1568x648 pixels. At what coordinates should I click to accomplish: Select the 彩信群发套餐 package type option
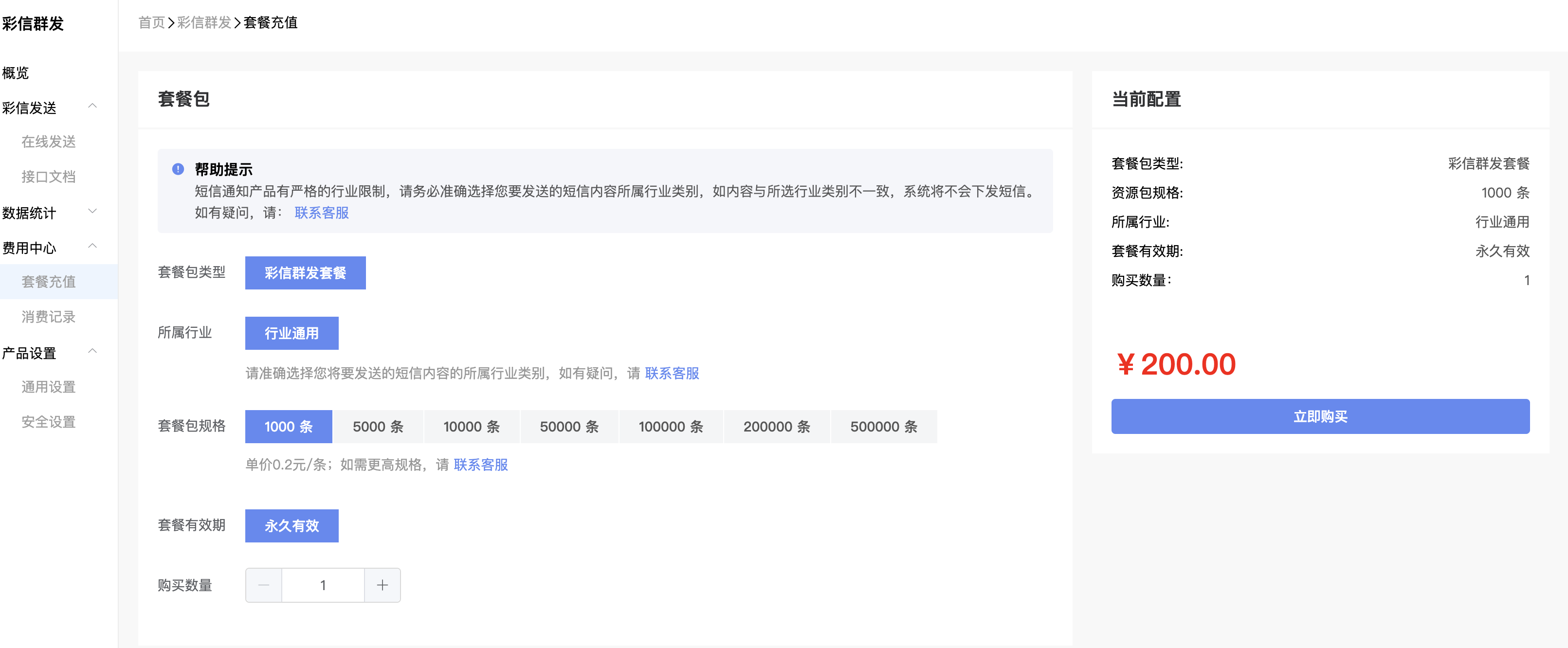pyautogui.click(x=306, y=272)
